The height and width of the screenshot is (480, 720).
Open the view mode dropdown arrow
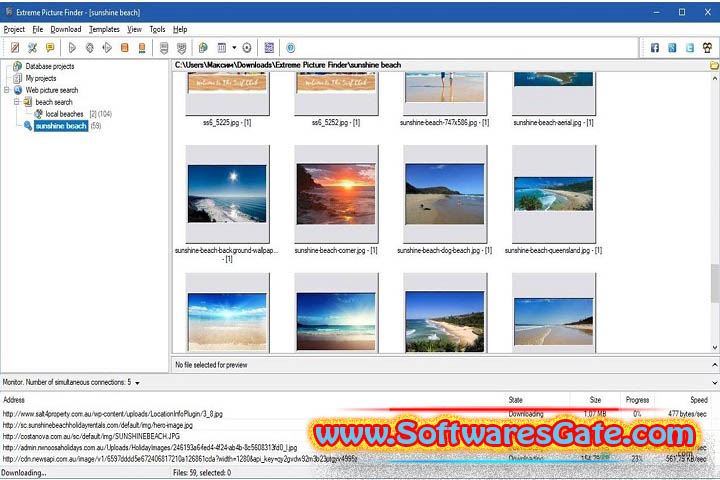(x=234, y=48)
